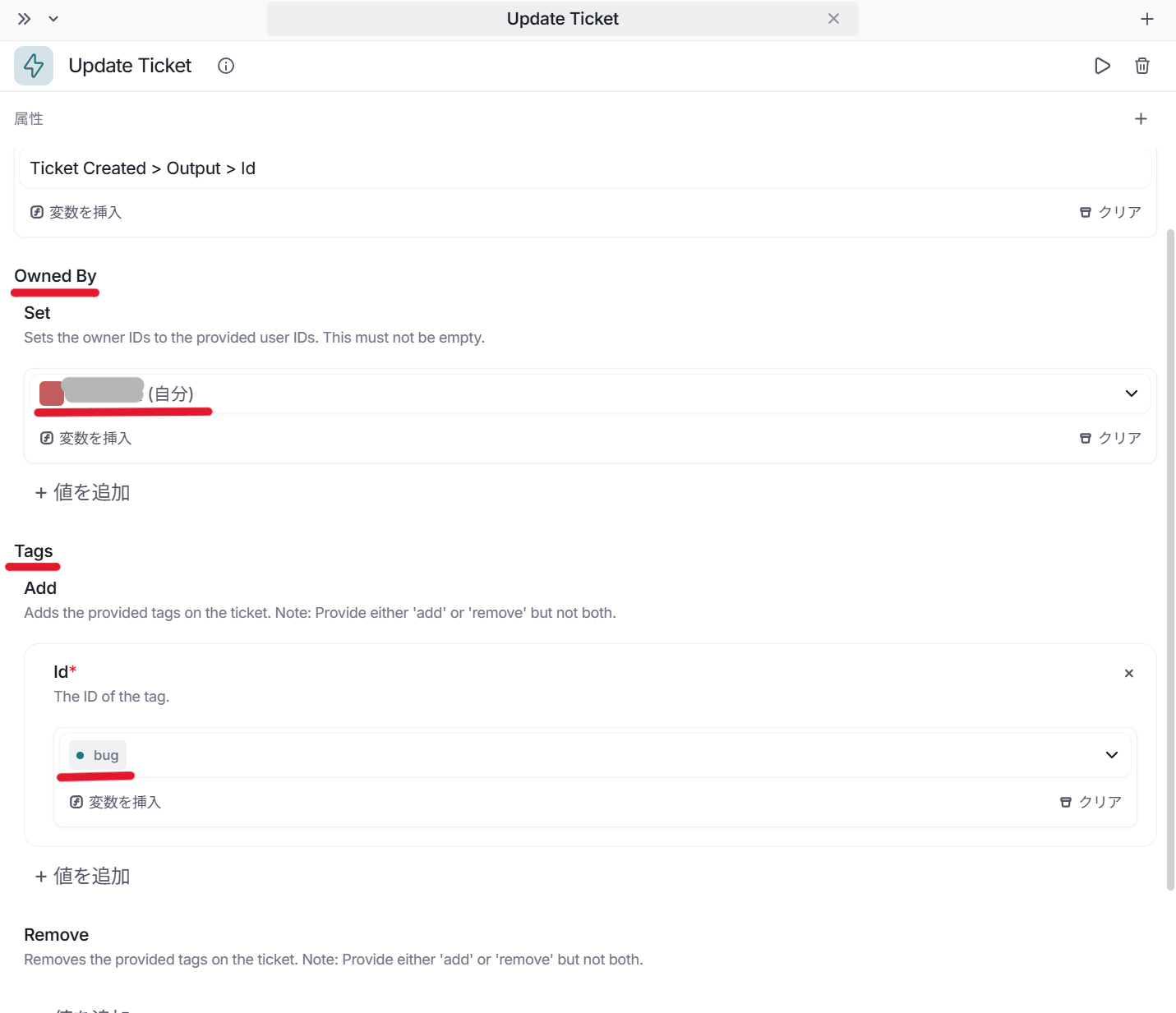Delete the Update Ticket step
This screenshot has width=1176, height=1013.
1141,66
